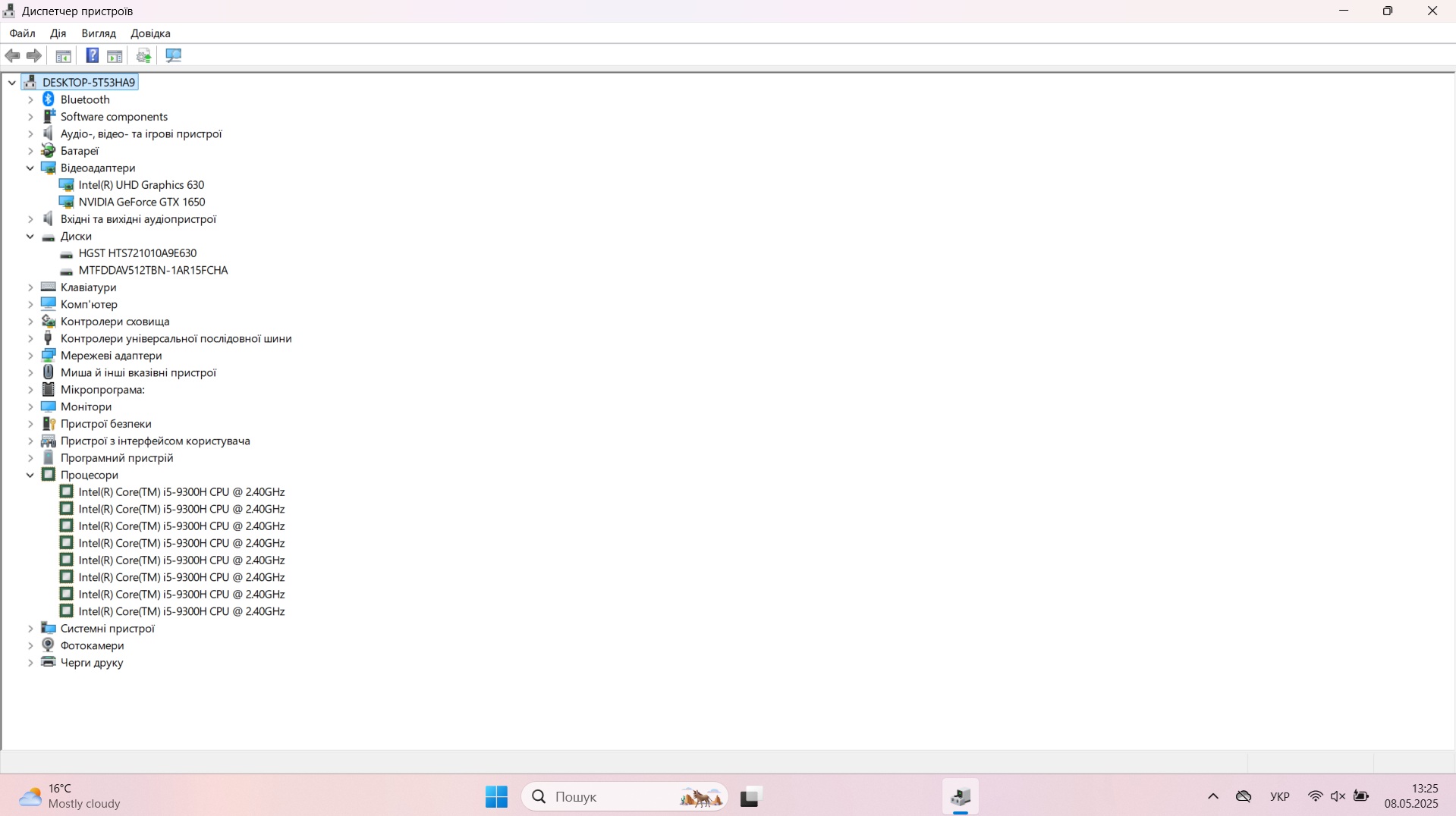Collapse the Процесори category
The width and height of the screenshot is (1456, 816).
pyautogui.click(x=30, y=475)
